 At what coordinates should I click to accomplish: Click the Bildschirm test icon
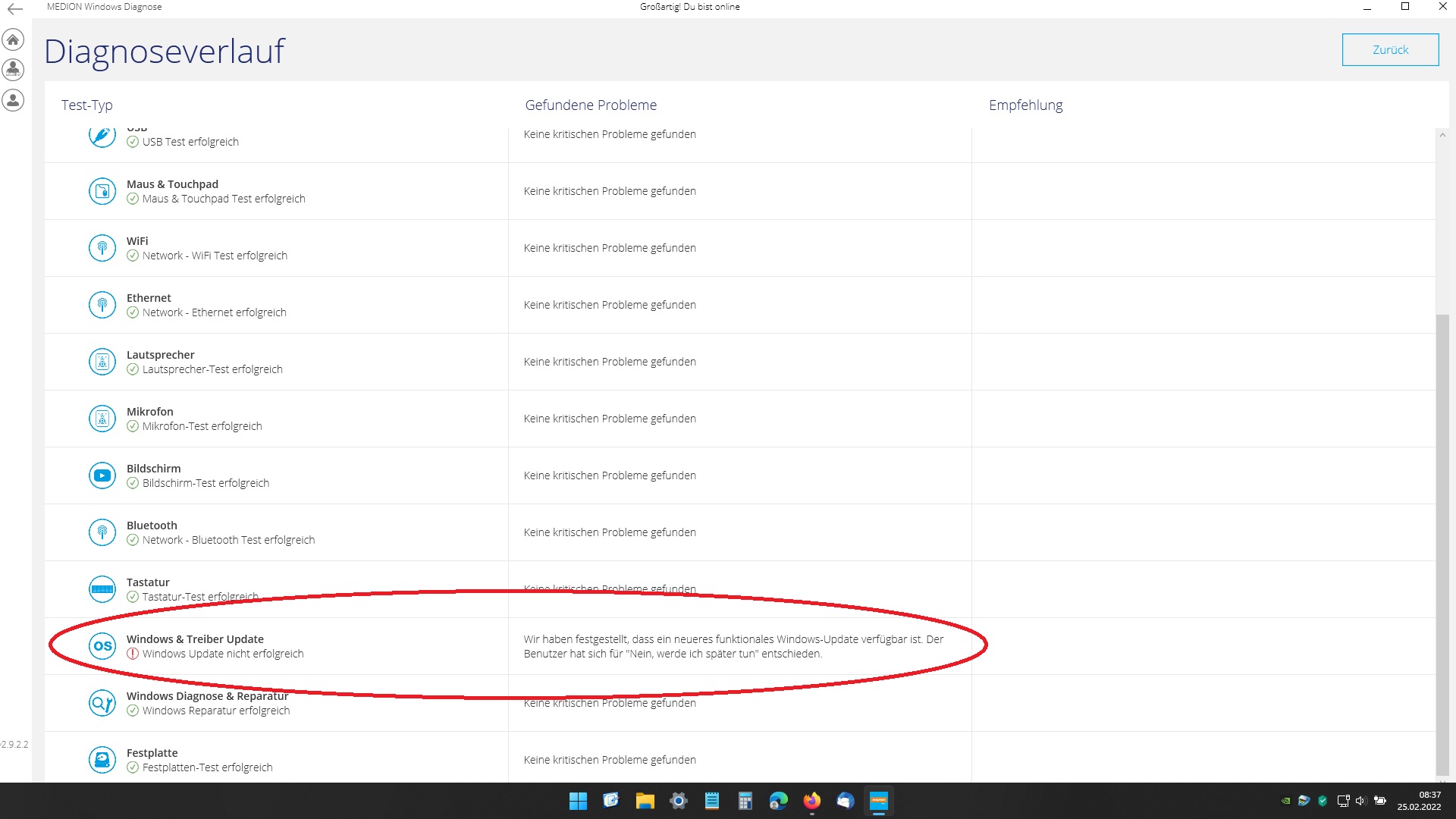(x=102, y=475)
